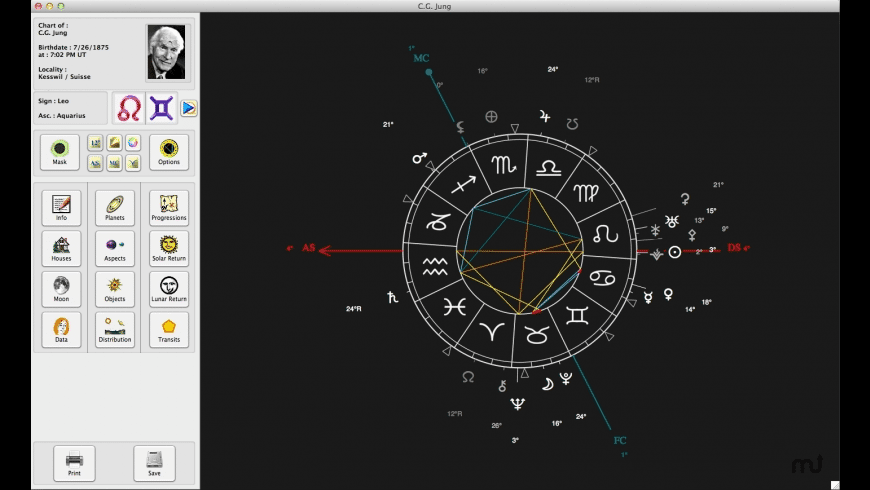This screenshot has height=490, width=870.
Task: Click the Neptune trident glyph
Action: pyautogui.click(x=518, y=403)
